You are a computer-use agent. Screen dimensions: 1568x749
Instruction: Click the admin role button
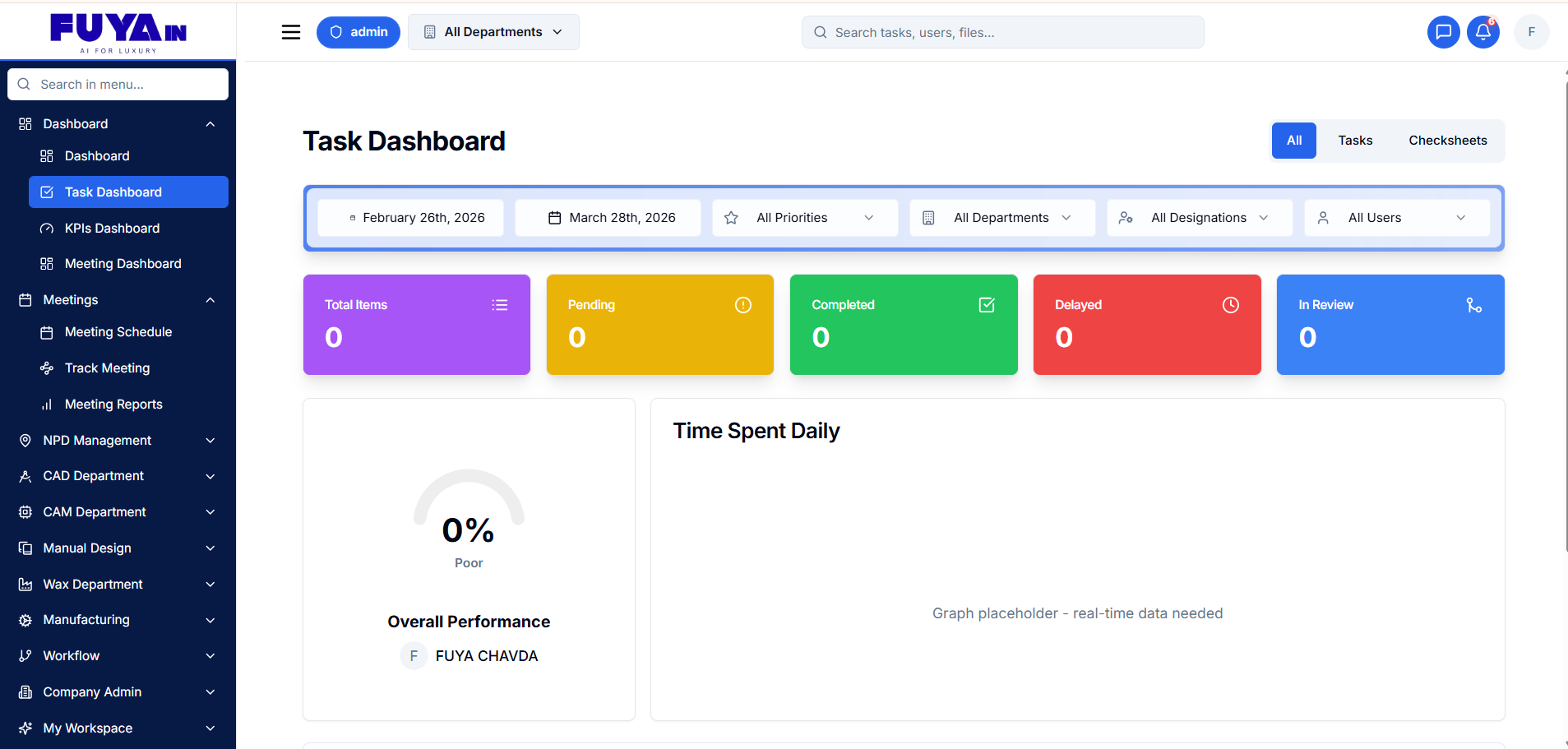click(x=358, y=32)
